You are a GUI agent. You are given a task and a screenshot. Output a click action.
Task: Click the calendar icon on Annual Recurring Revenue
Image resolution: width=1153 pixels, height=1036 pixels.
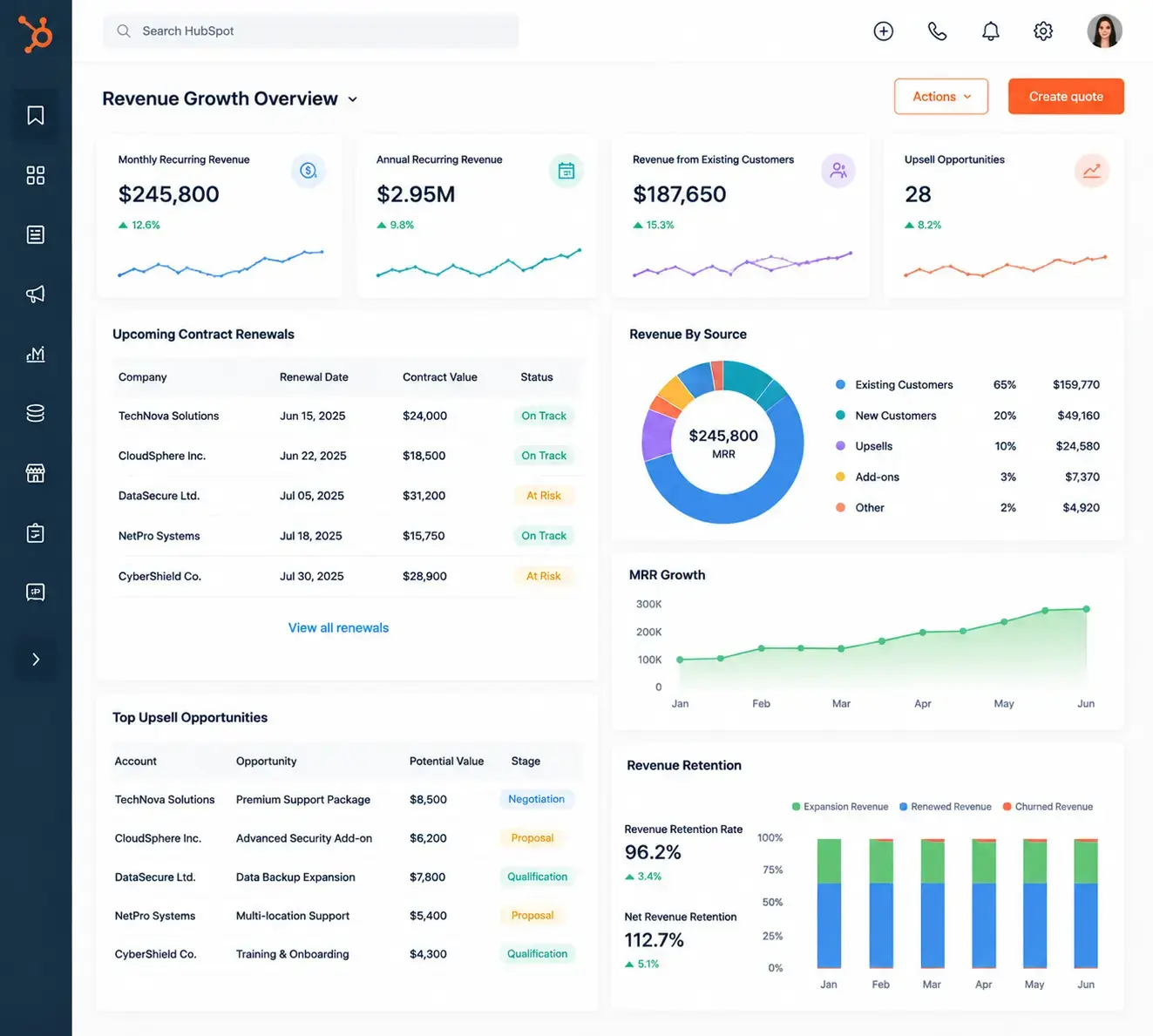pyautogui.click(x=566, y=171)
